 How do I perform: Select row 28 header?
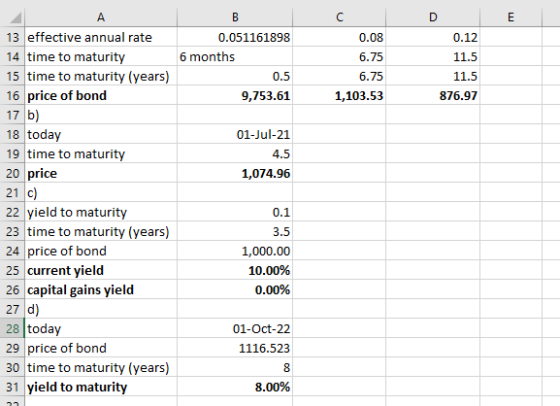12,329
